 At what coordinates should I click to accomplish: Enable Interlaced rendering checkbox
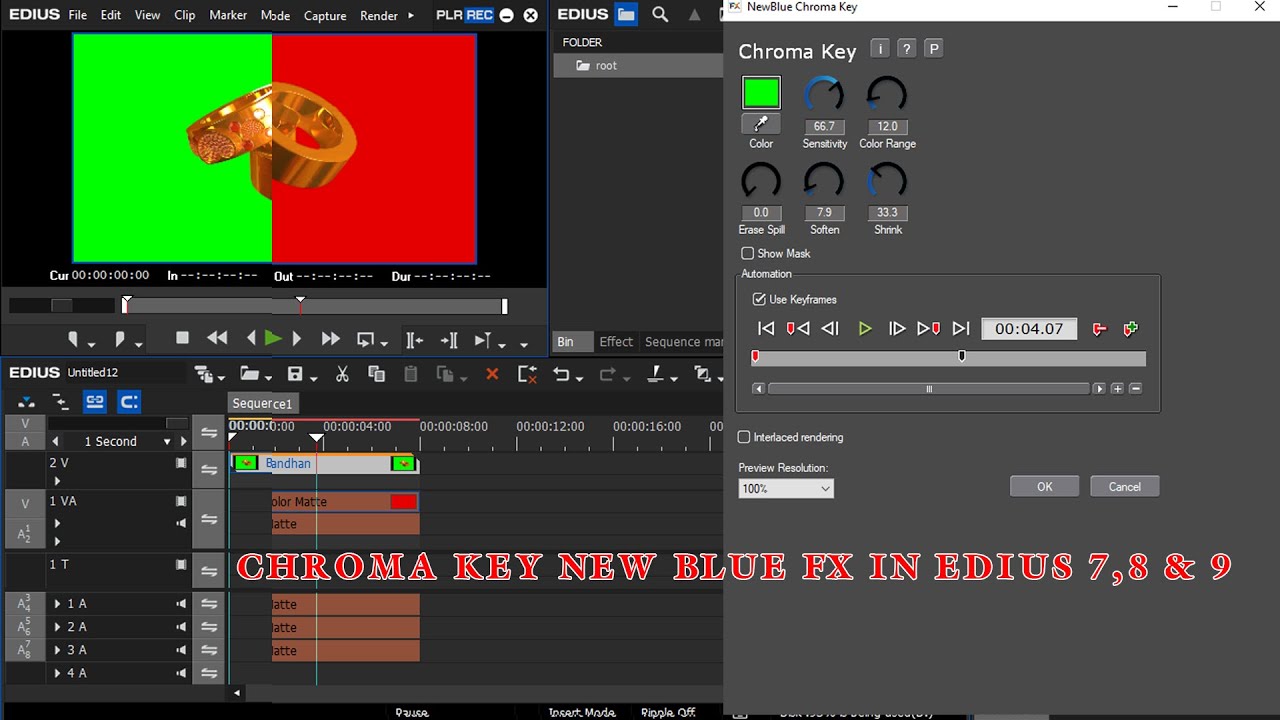pyautogui.click(x=744, y=437)
